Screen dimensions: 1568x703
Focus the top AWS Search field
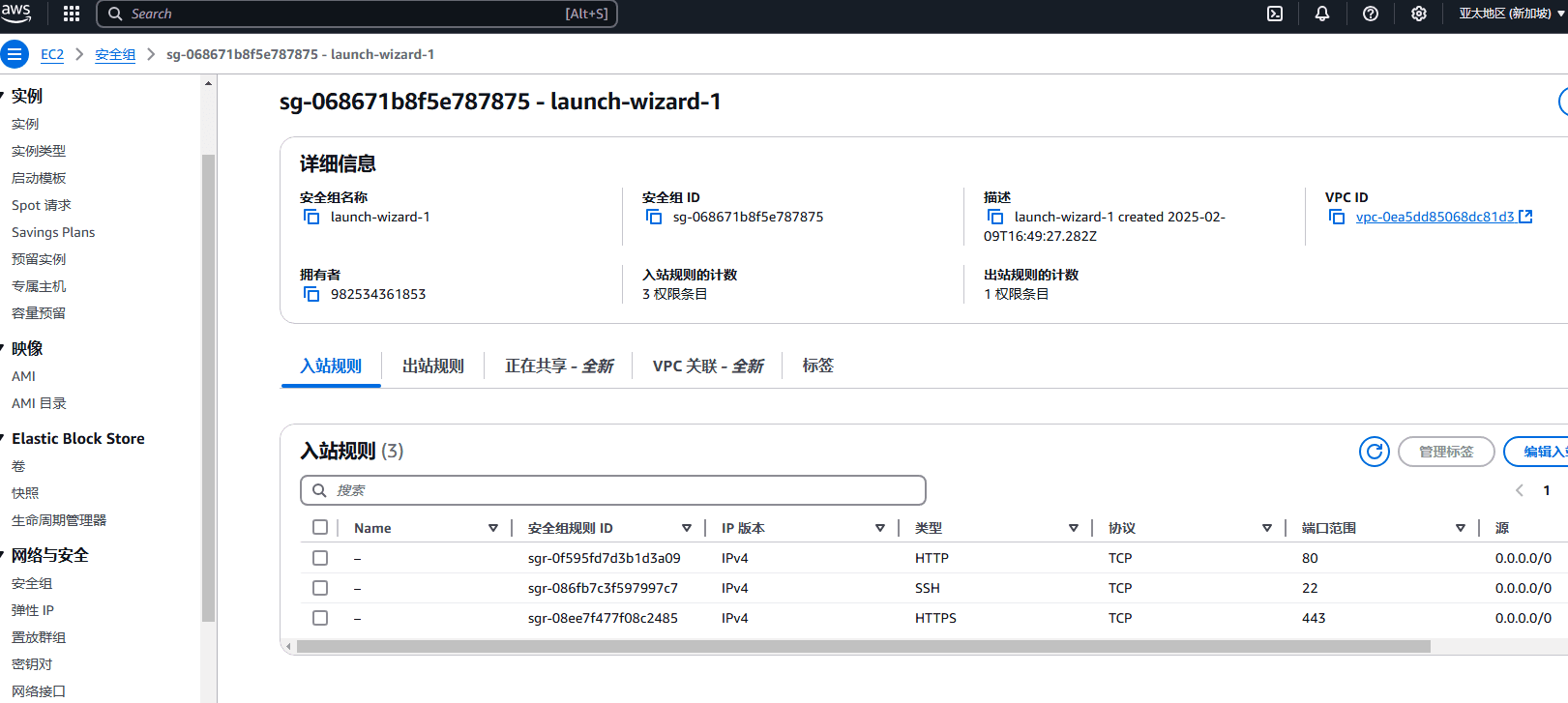[357, 14]
